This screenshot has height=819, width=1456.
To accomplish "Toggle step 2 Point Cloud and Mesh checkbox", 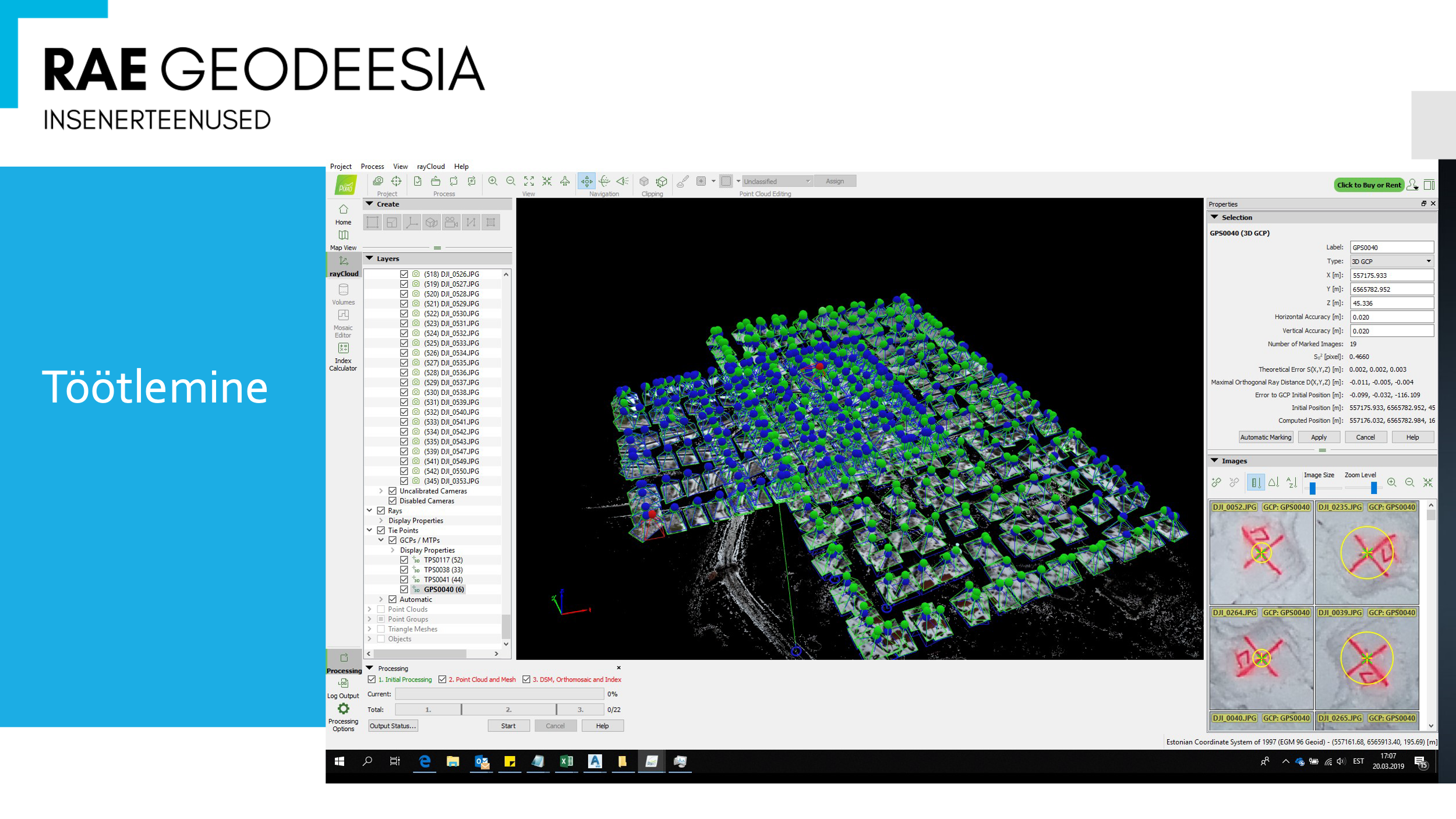I will 443,679.
